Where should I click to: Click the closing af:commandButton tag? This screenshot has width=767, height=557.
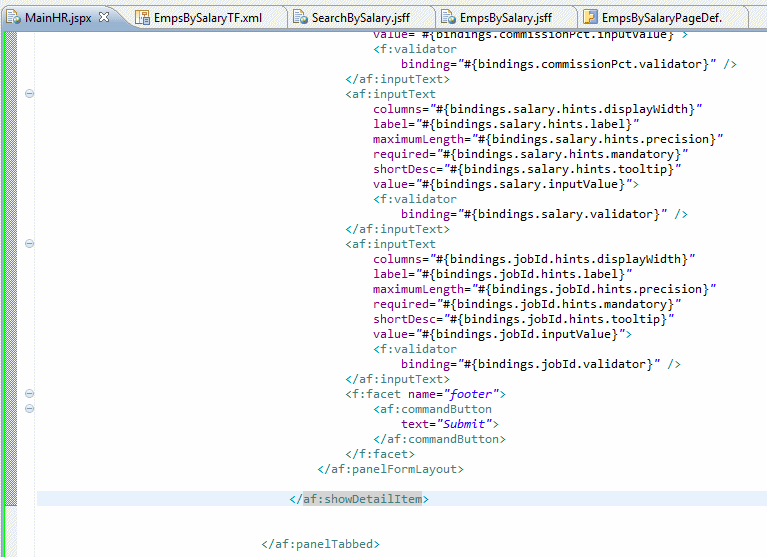click(439, 439)
